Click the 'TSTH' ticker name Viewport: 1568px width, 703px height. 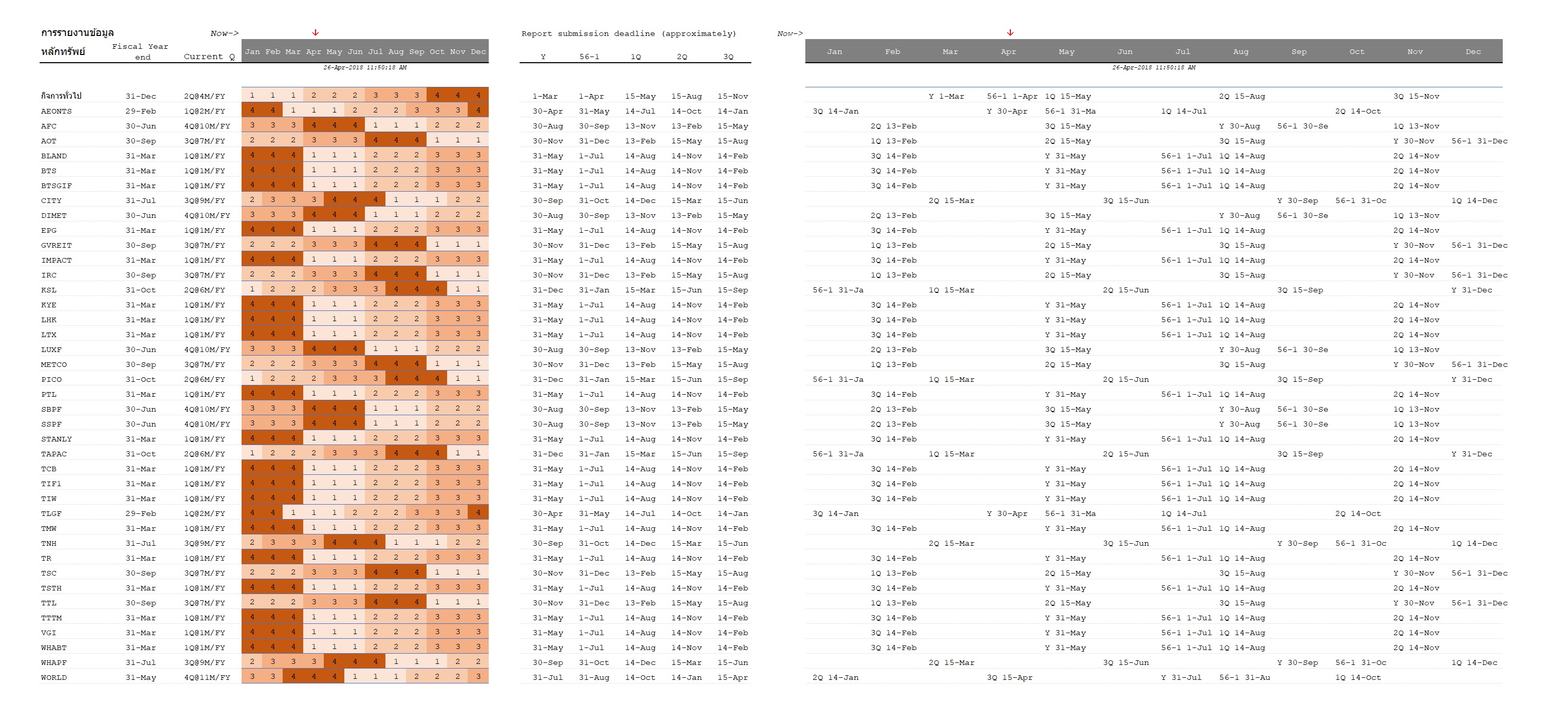tap(51, 588)
